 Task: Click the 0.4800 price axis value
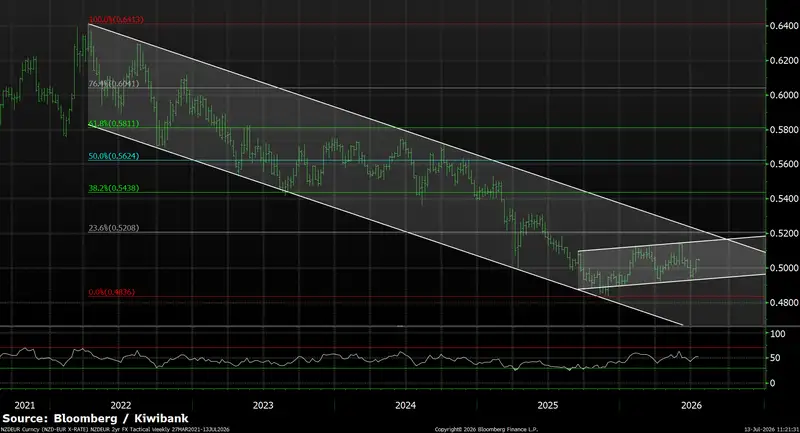click(784, 302)
